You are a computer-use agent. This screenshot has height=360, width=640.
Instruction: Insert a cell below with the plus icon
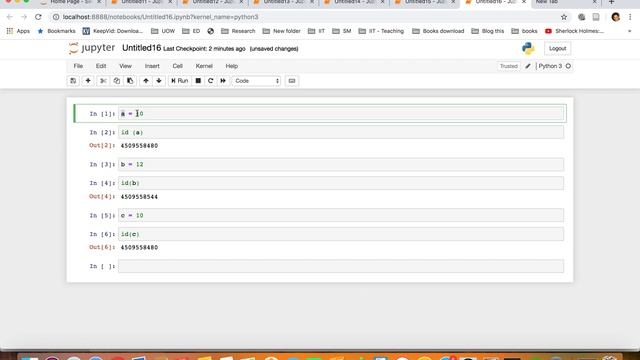[88, 81]
